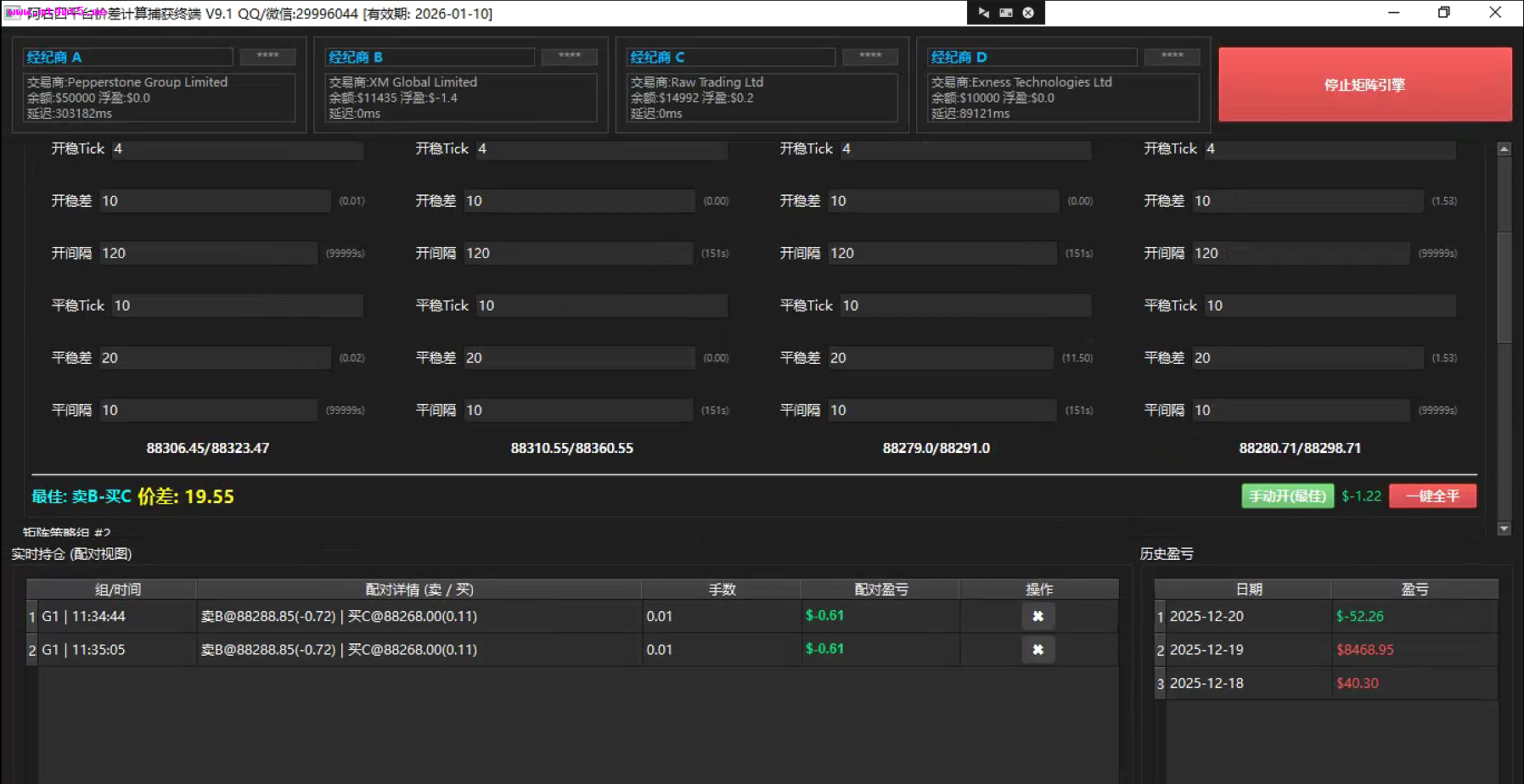Close the first G1 11:34:44 paired position
The height and width of the screenshot is (784, 1524).
pos(1038,616)
